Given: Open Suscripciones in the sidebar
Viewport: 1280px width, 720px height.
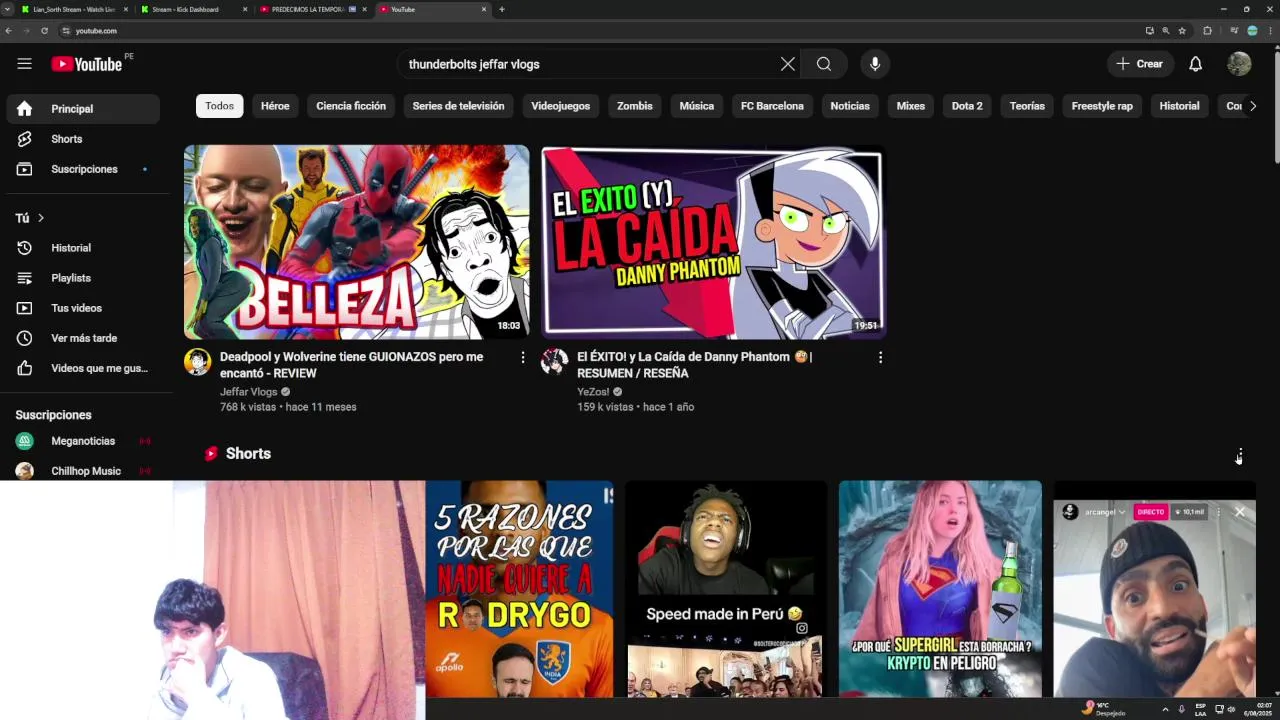Looking at the screenshot, I should pyautogui.click(x=83, y=169).
